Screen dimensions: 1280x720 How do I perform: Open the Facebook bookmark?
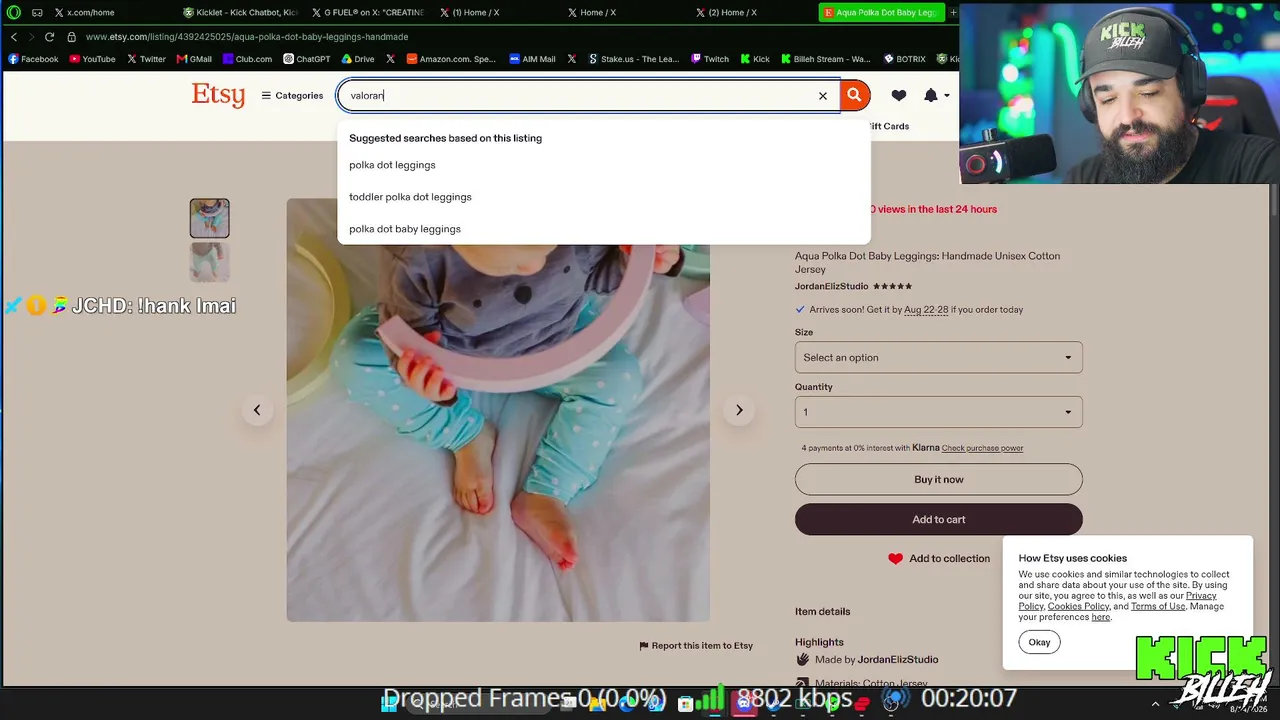(33, 59)
